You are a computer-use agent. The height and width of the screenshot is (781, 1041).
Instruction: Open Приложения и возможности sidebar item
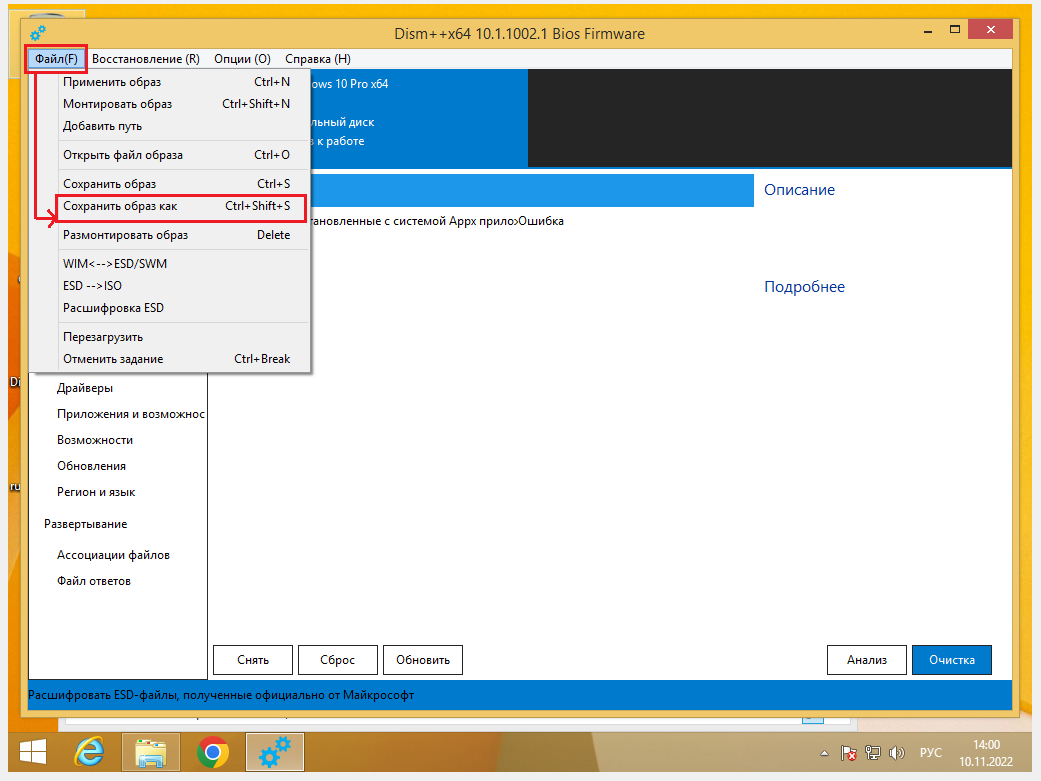[x=131, y=414]
